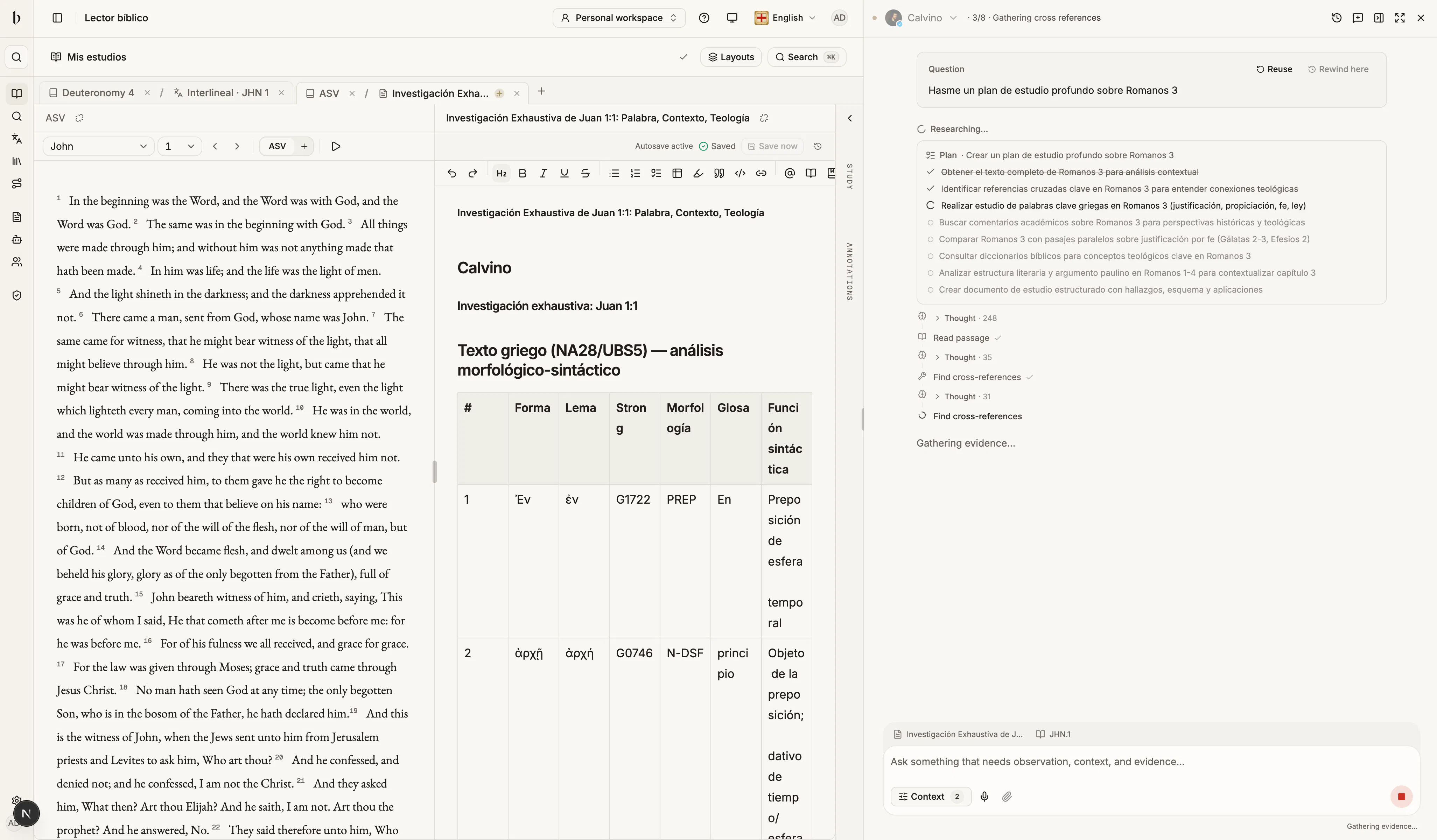
Task: Toggle bold formatting
Action: tap(522, 173)
